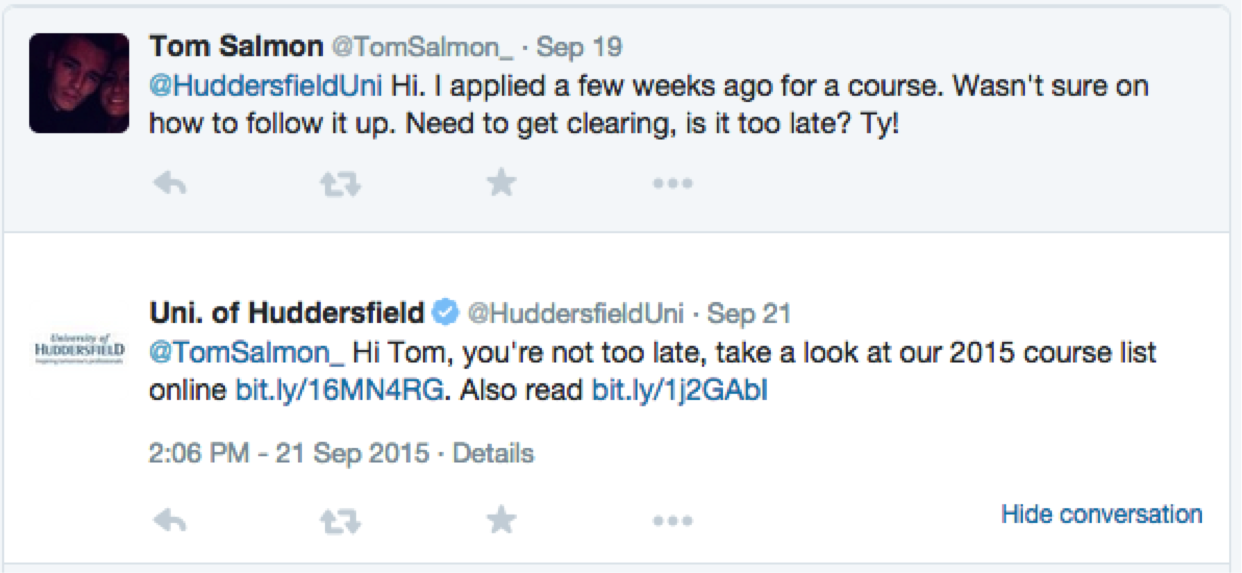
Task: Click the @TomSalmon_ mention in the reply
Action: (247, 352)
